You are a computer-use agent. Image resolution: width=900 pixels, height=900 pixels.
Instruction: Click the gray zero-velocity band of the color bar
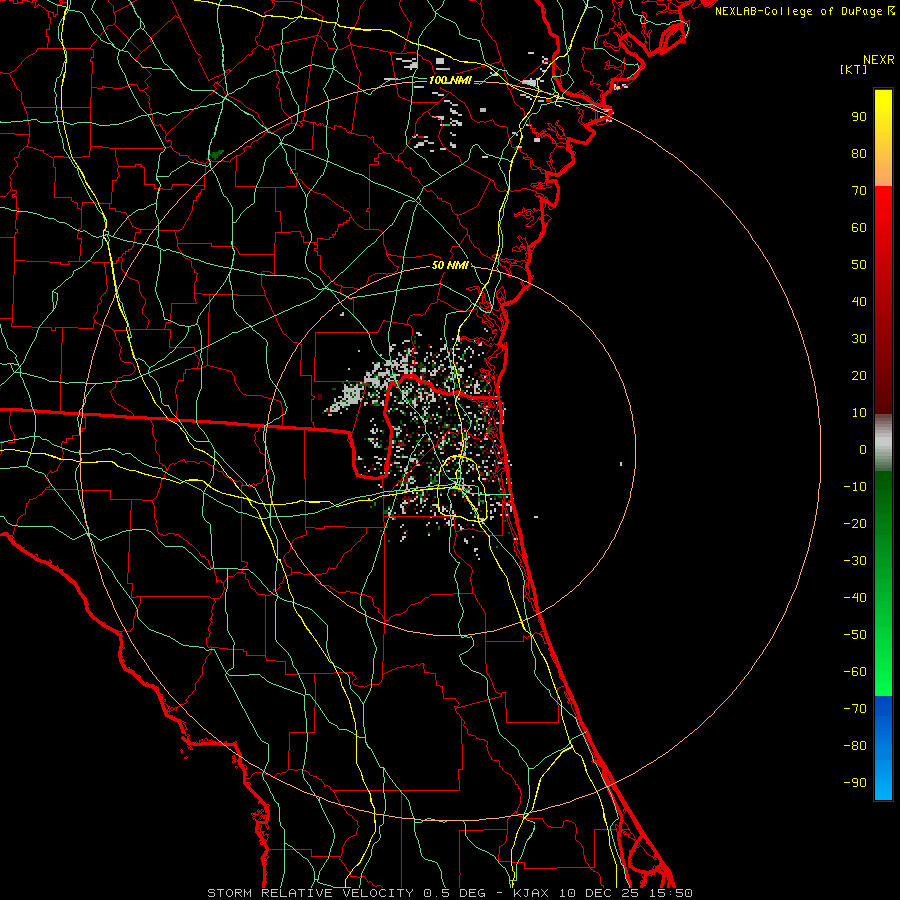(x=883, y=443)
